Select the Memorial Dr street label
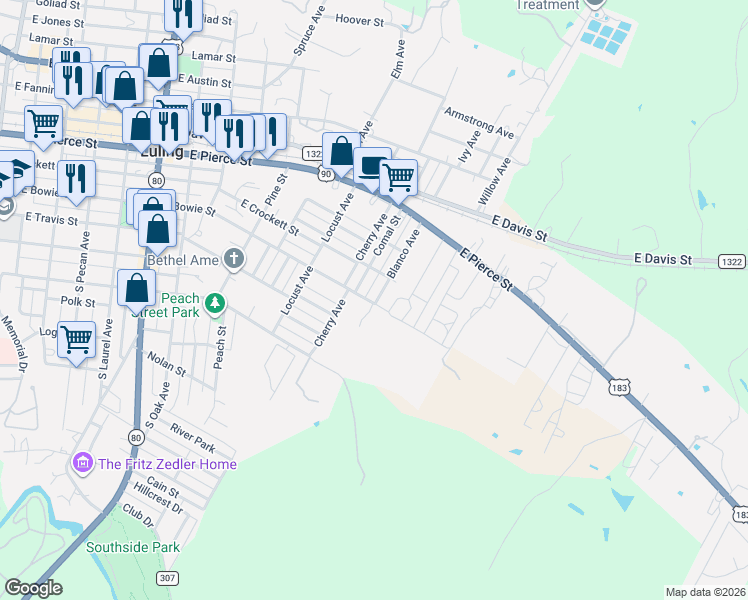The height and width of the screenshot is (600, 748). click(x=15, y=344)
